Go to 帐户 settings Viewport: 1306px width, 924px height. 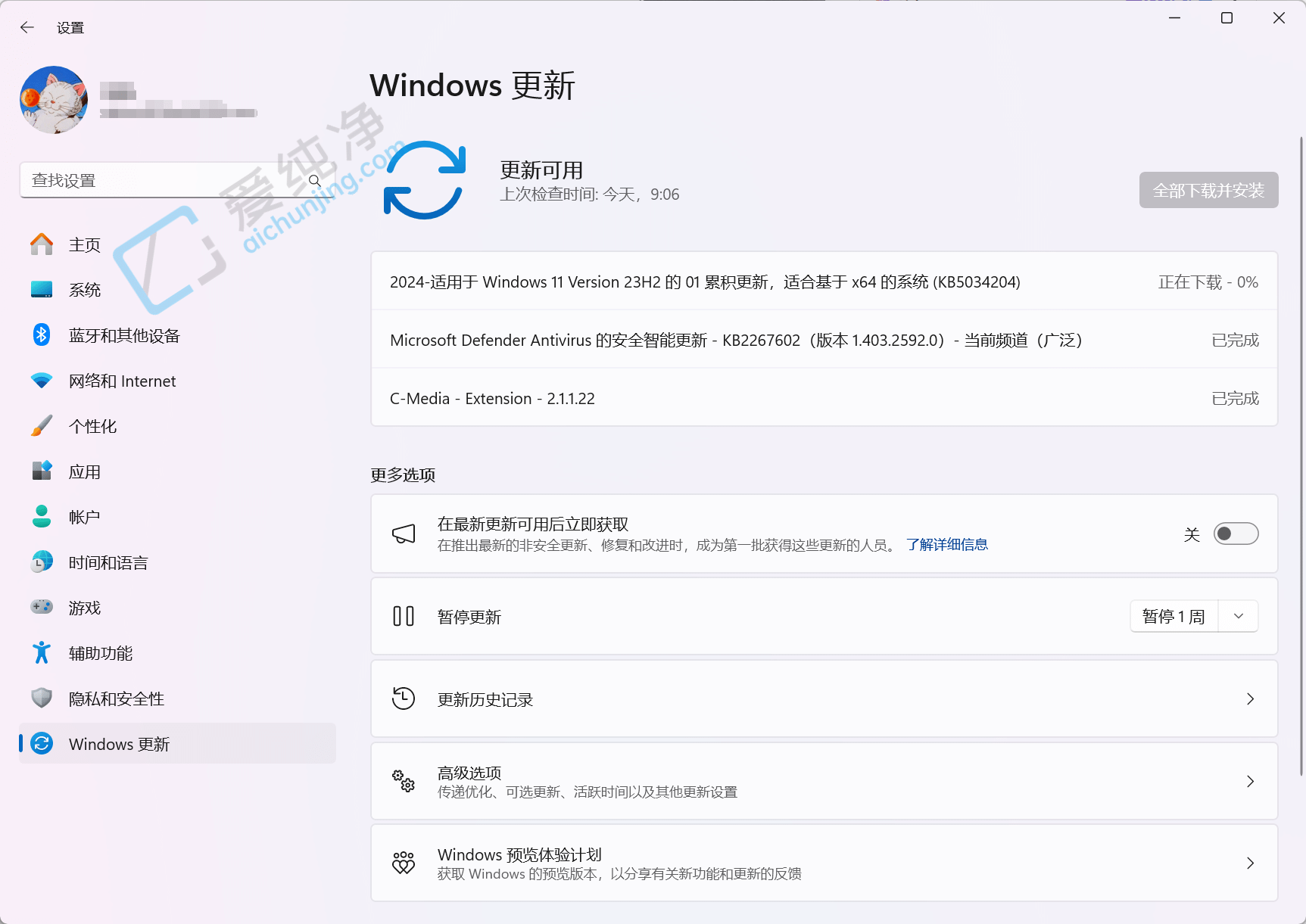tap(177, 517)
